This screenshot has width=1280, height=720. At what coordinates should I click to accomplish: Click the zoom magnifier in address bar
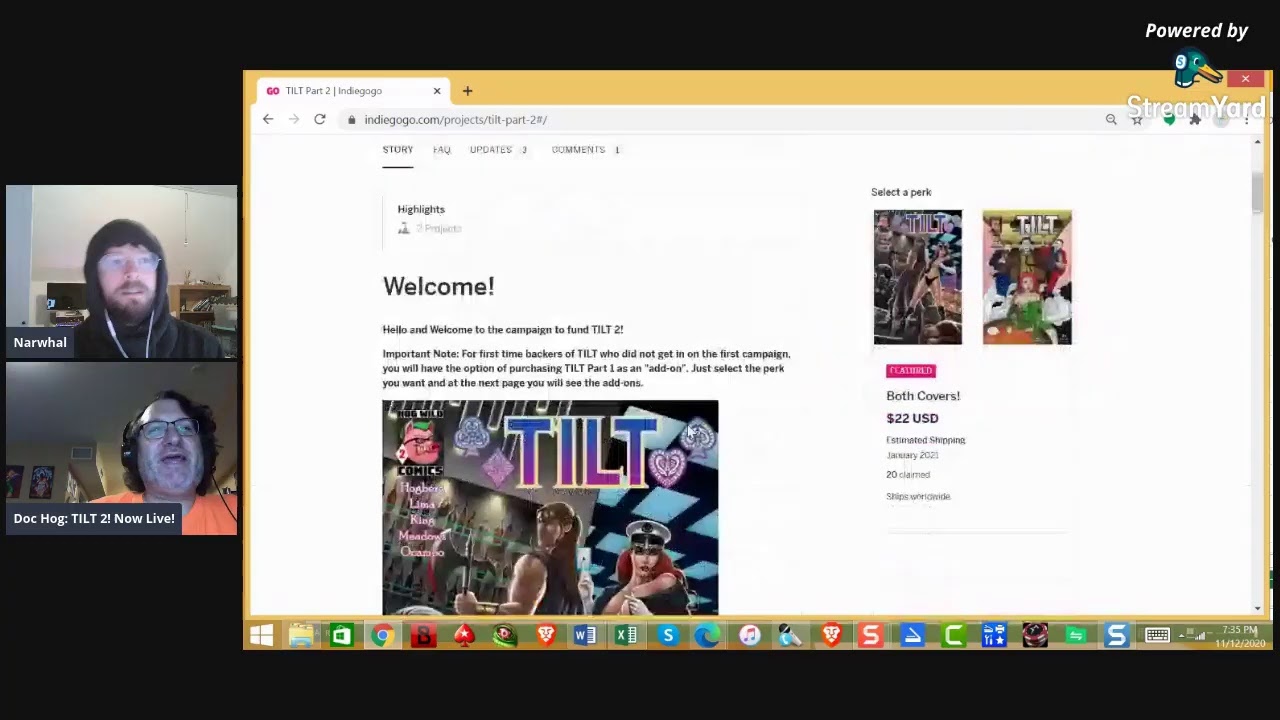pyautogui.click(x=1111, y=120)
